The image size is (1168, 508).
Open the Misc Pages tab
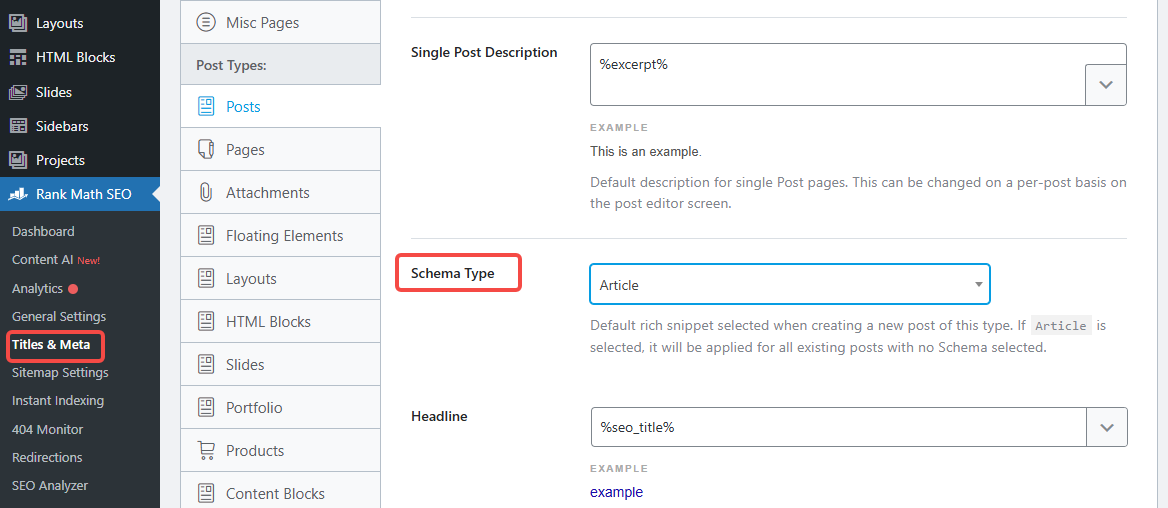(x=262, y=22)
